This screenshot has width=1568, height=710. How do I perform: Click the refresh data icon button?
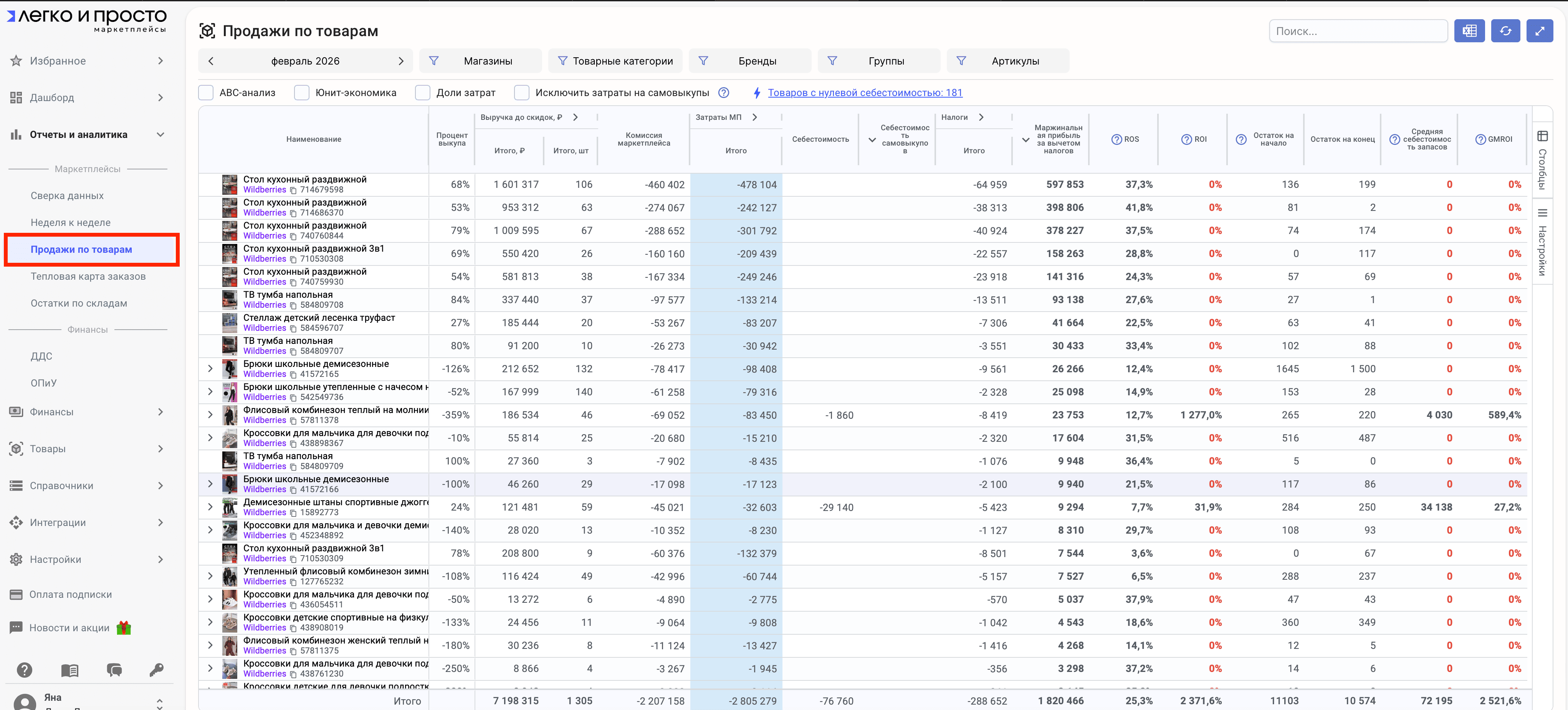[x=1505, y=31]
